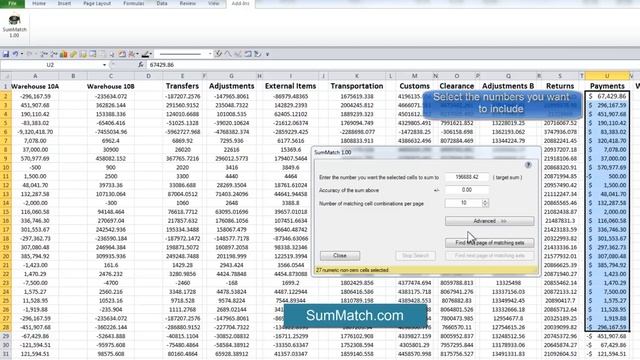Click the Undo arrow icon
640x360 pixels.
click(x=15, y=54)
